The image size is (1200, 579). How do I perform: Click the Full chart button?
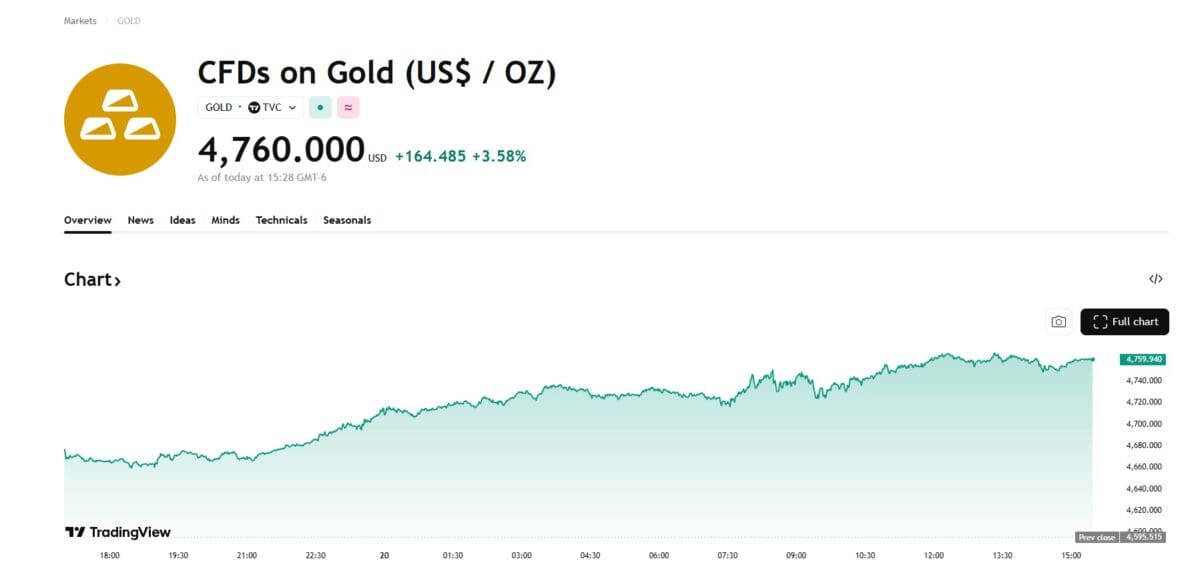coord(1125,322)
